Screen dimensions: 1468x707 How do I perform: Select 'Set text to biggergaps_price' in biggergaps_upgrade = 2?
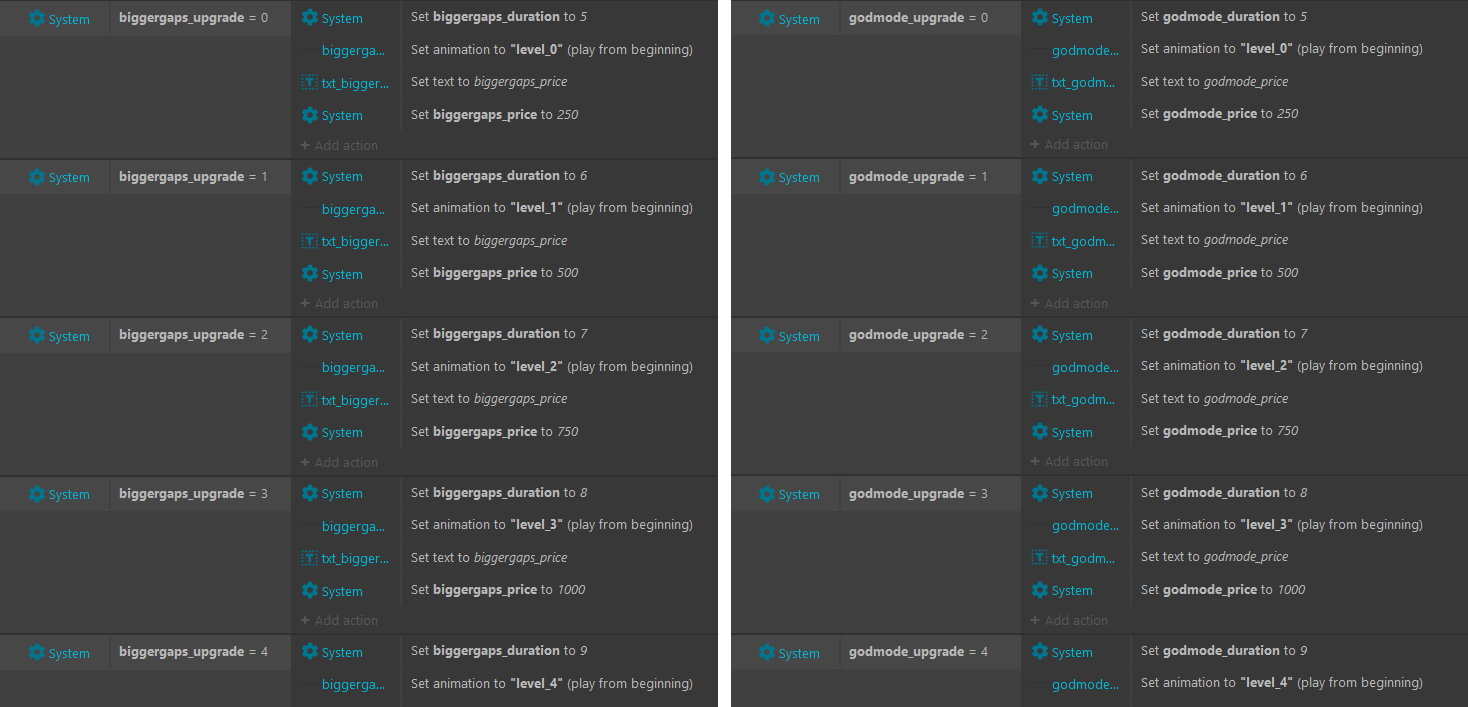(489, 399)
